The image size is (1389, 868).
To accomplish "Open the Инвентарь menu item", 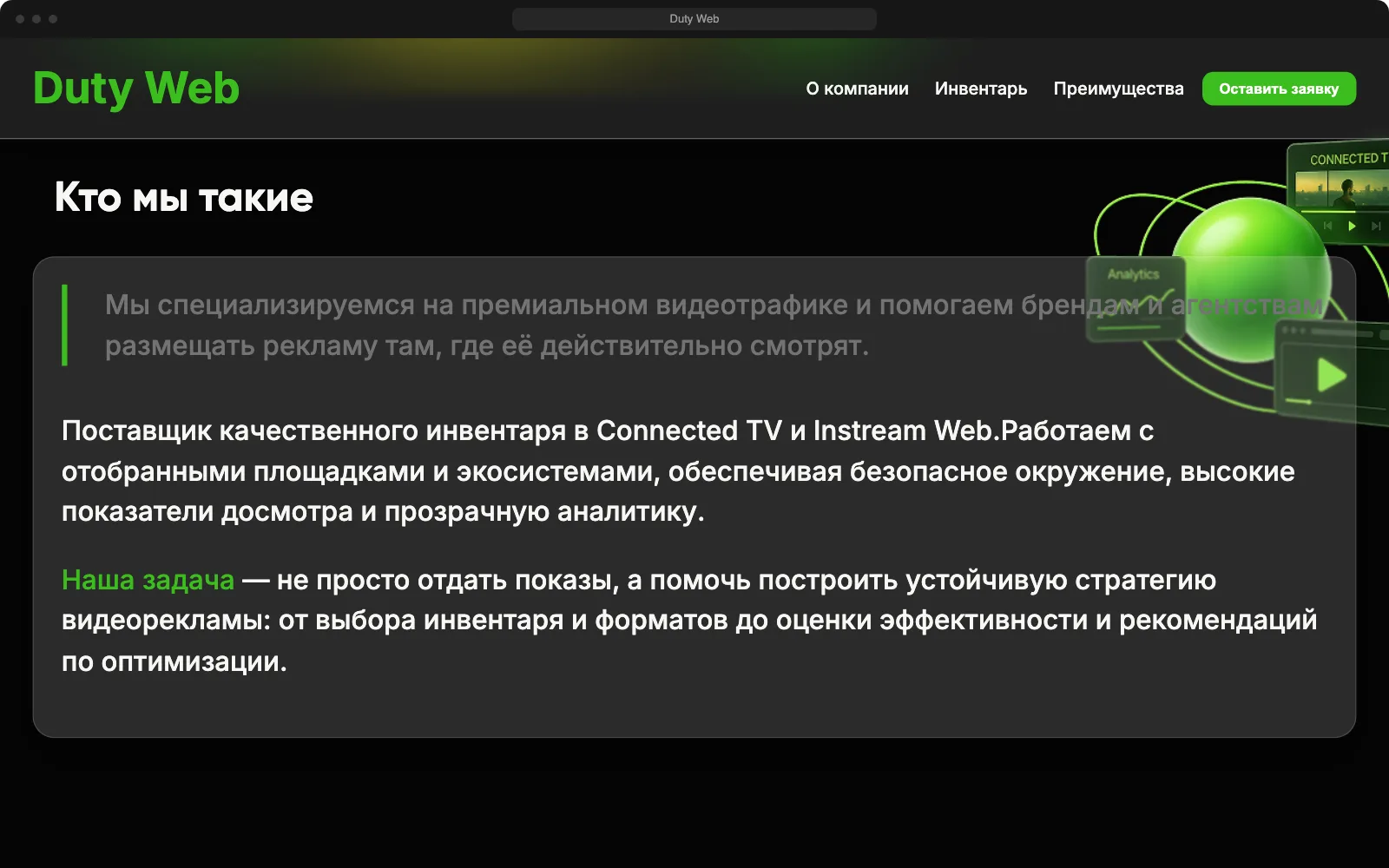I will pos(981,89).
